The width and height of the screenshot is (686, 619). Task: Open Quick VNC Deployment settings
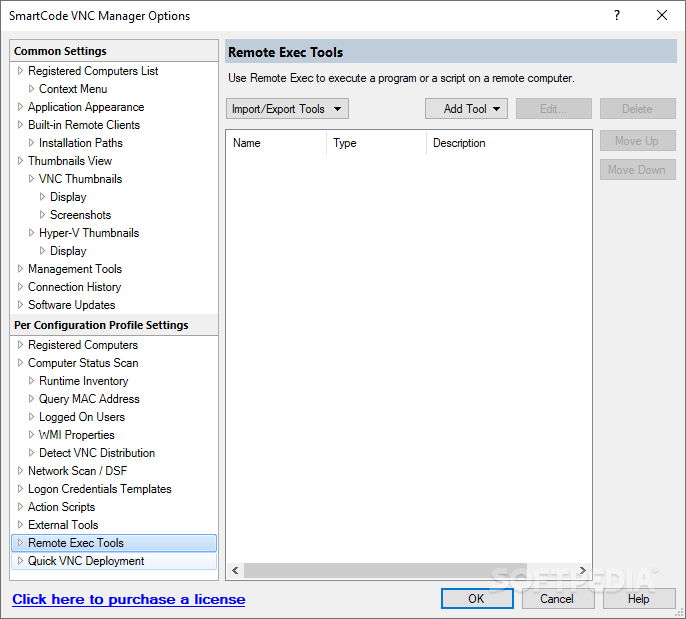pyautogui.click(x=114, y=561)
